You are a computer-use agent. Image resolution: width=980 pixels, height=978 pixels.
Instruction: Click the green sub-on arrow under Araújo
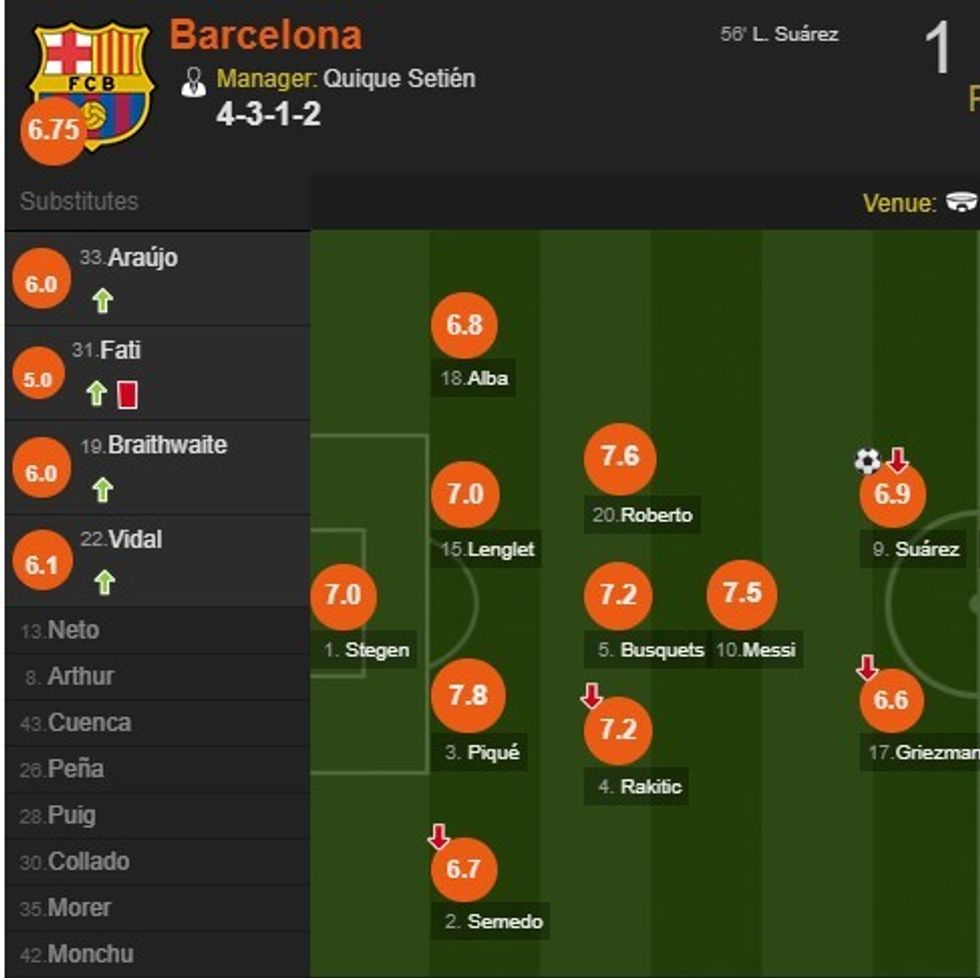[102, 301]
